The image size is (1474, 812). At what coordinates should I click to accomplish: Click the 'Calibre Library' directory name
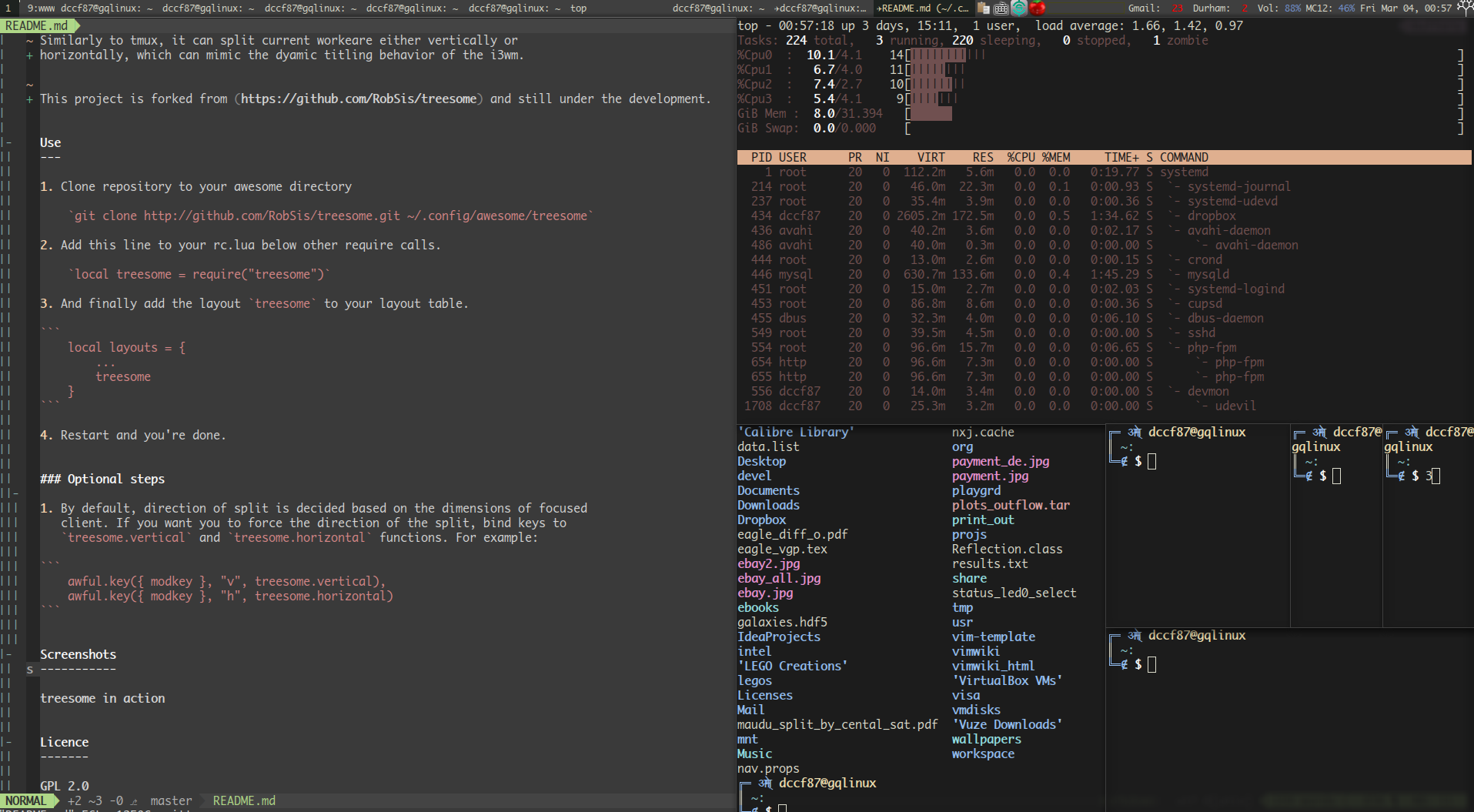coord(796,432)
